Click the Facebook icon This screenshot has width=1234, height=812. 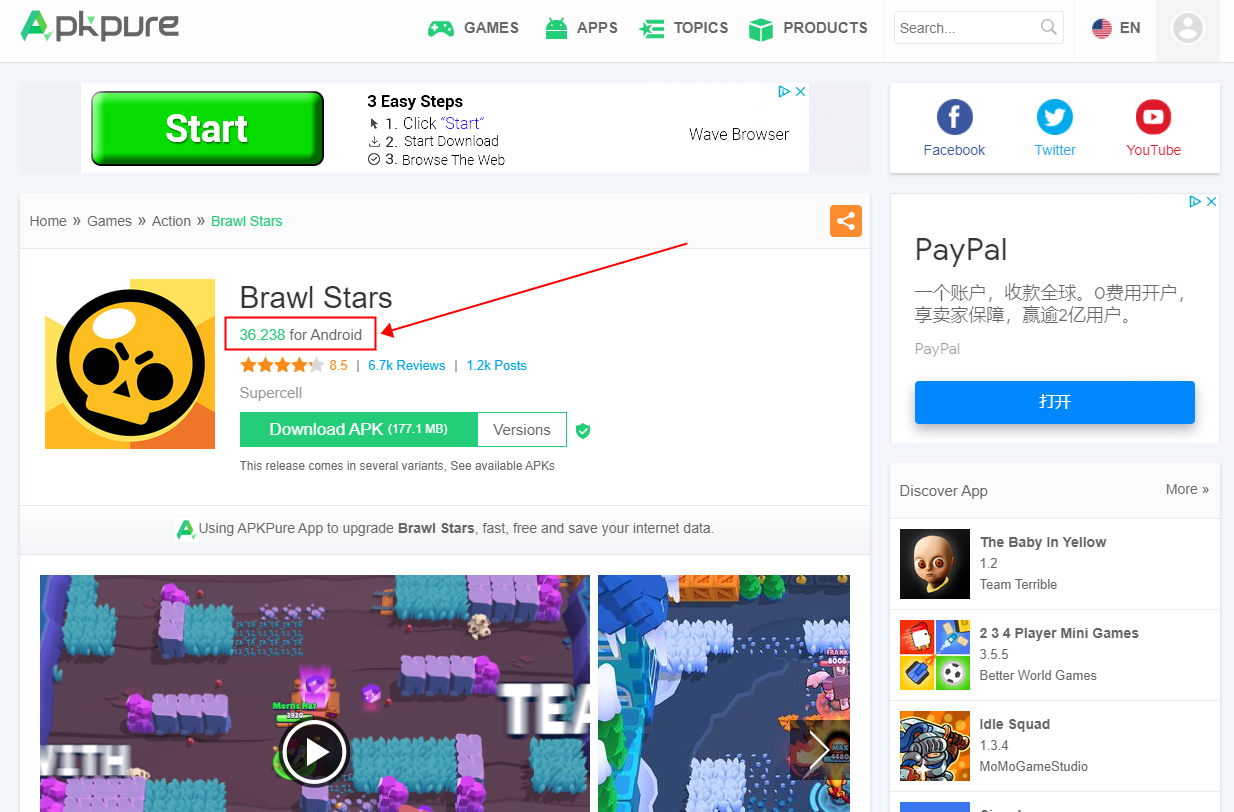click(x=954, y=118)
